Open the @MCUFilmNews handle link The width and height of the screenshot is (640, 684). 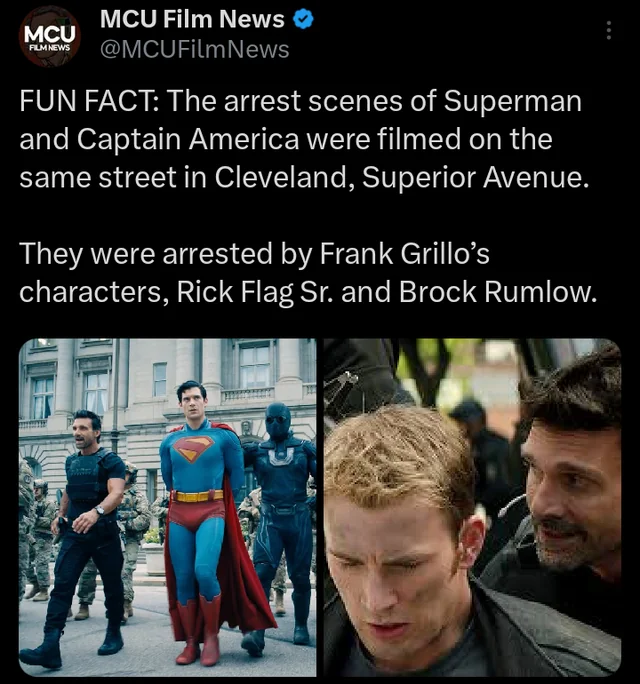pyautogui.click(x=195, y=50)
